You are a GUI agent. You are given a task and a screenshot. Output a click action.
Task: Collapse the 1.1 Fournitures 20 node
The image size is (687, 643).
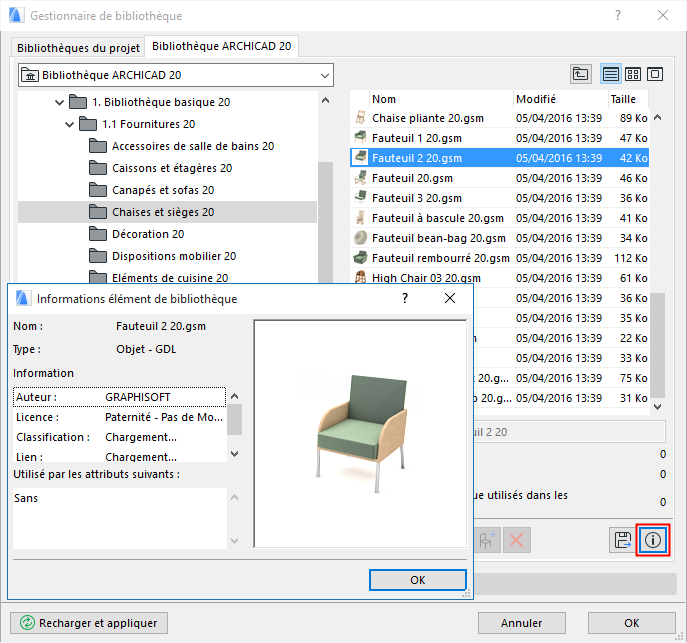[x=69, y=124]
